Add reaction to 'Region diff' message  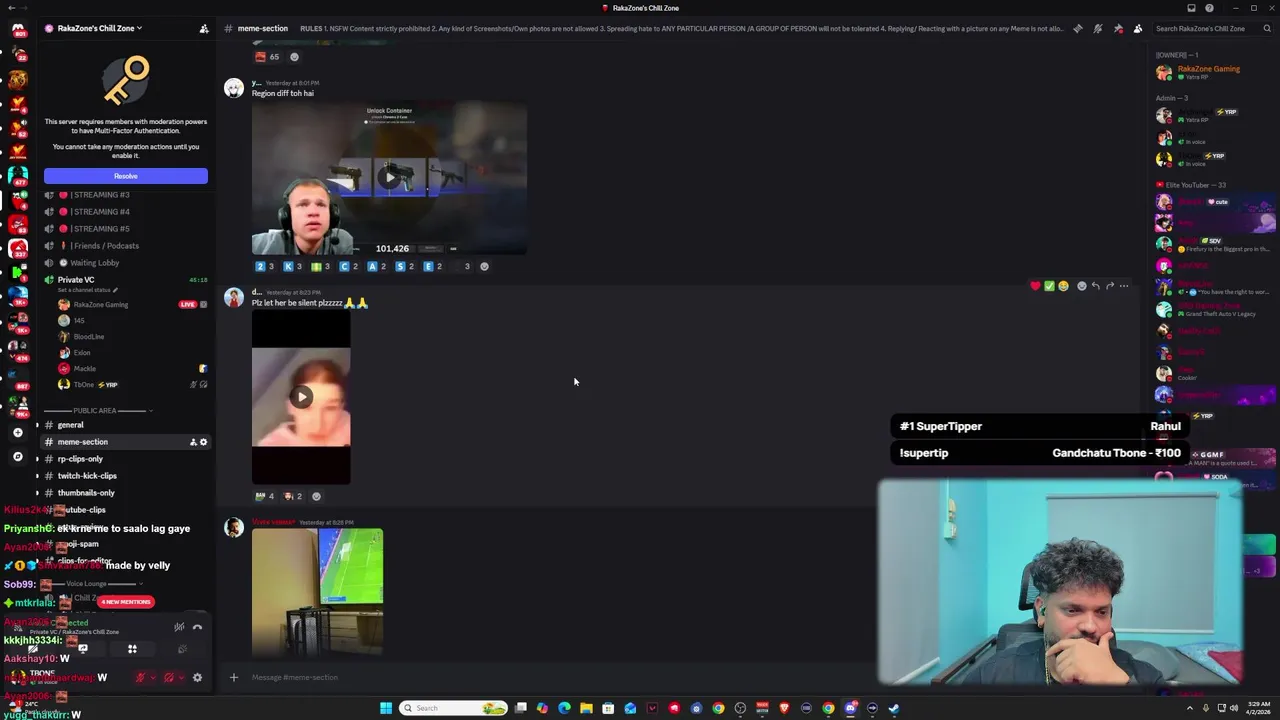[x=485, y=266]
